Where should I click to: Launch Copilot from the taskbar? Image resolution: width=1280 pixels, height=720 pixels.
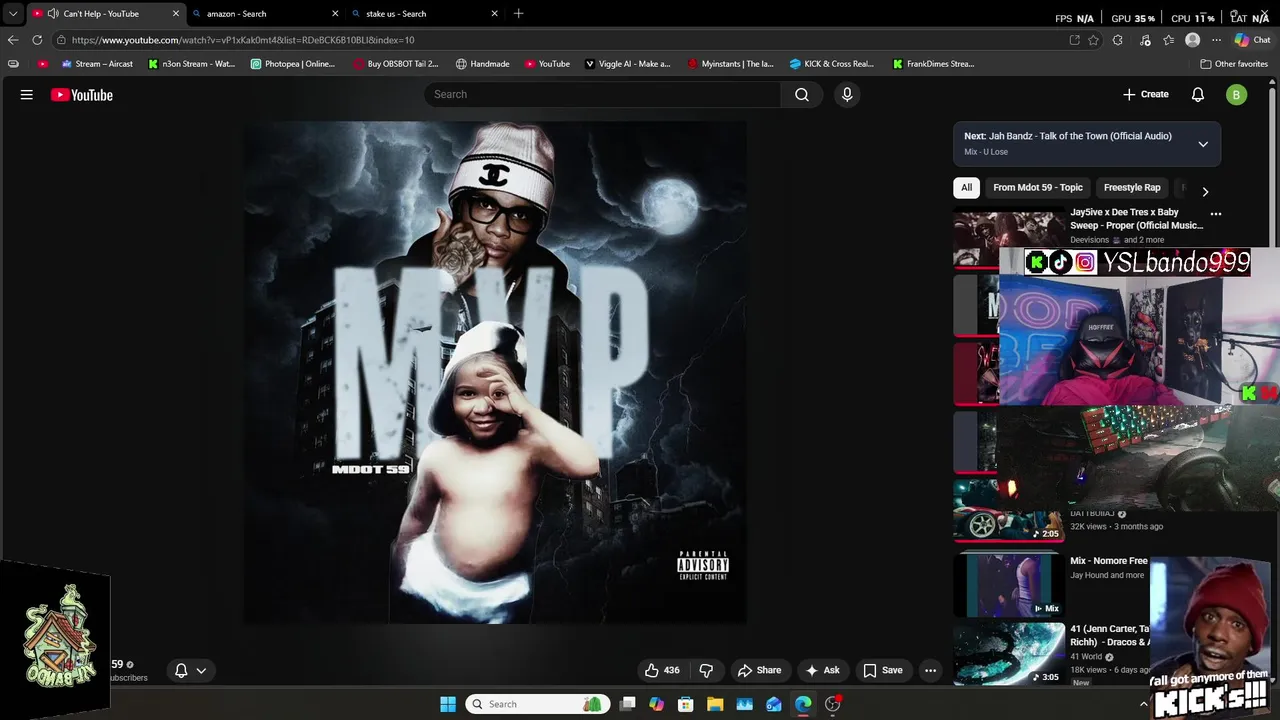656,704
